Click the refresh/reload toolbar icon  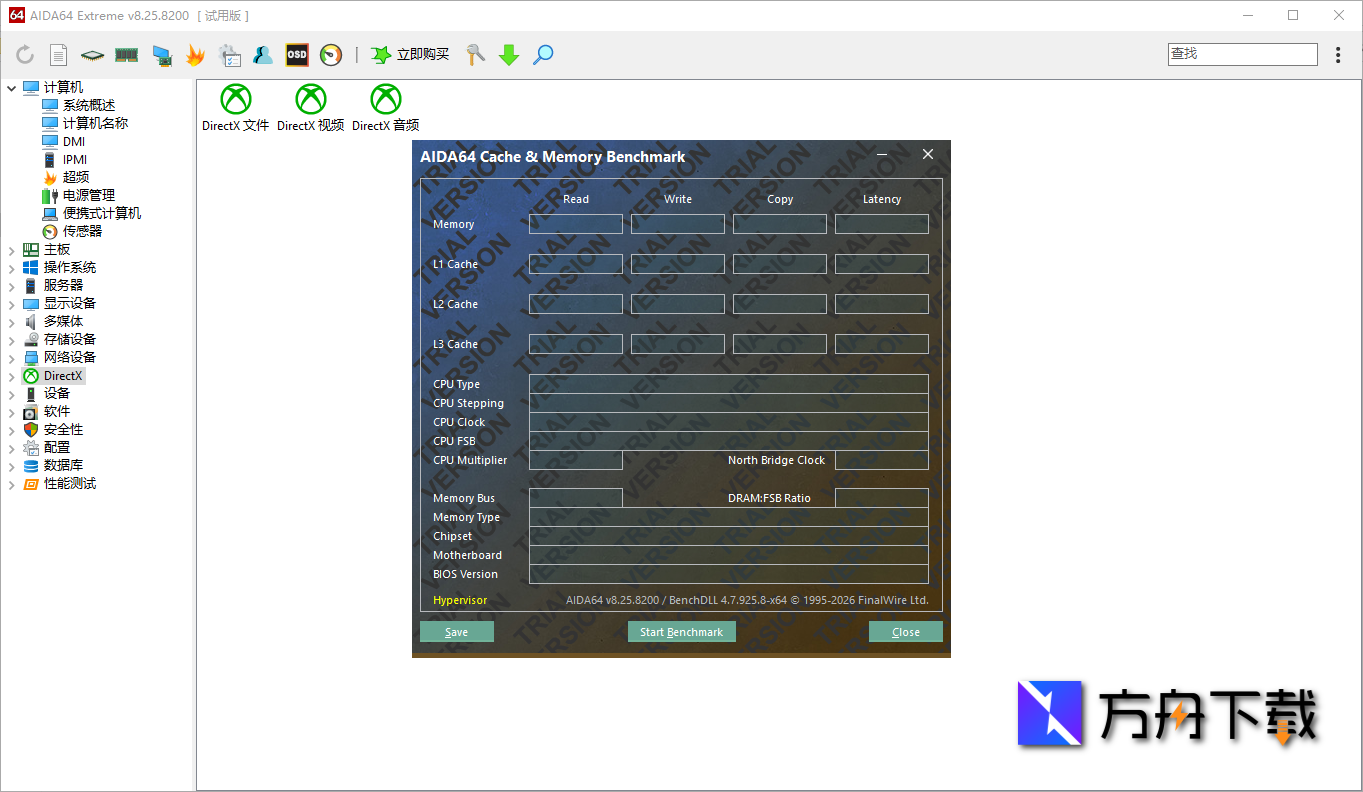[25, 55]
